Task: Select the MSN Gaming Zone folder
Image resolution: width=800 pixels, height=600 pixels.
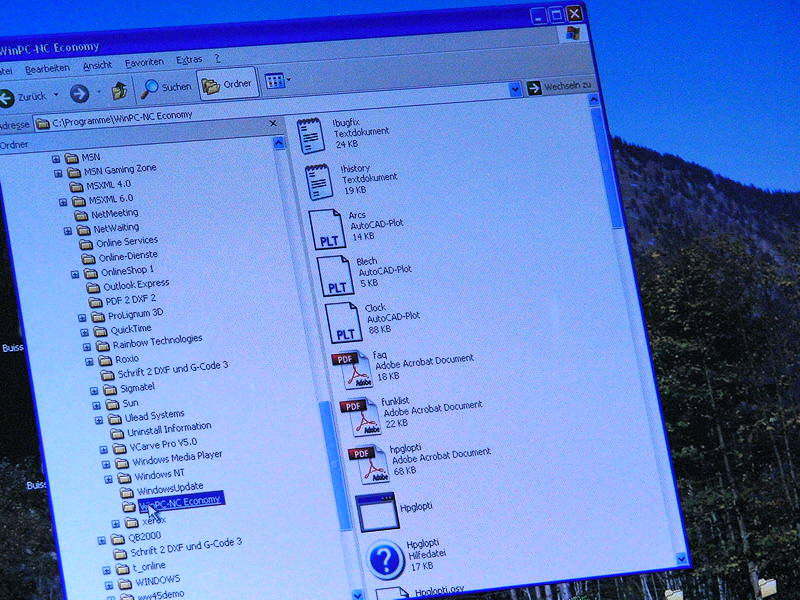Action: 120,169
